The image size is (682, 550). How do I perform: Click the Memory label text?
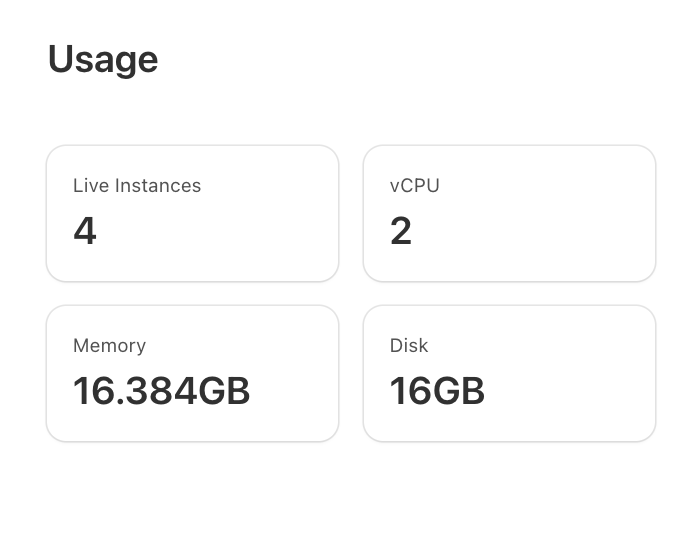coord(109,346)
